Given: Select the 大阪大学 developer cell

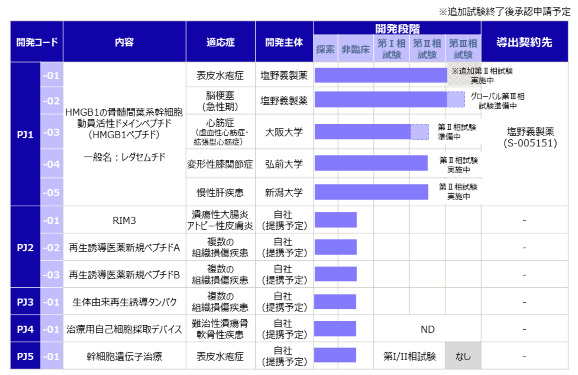Looking at the screenshot, I should [284, 132].
